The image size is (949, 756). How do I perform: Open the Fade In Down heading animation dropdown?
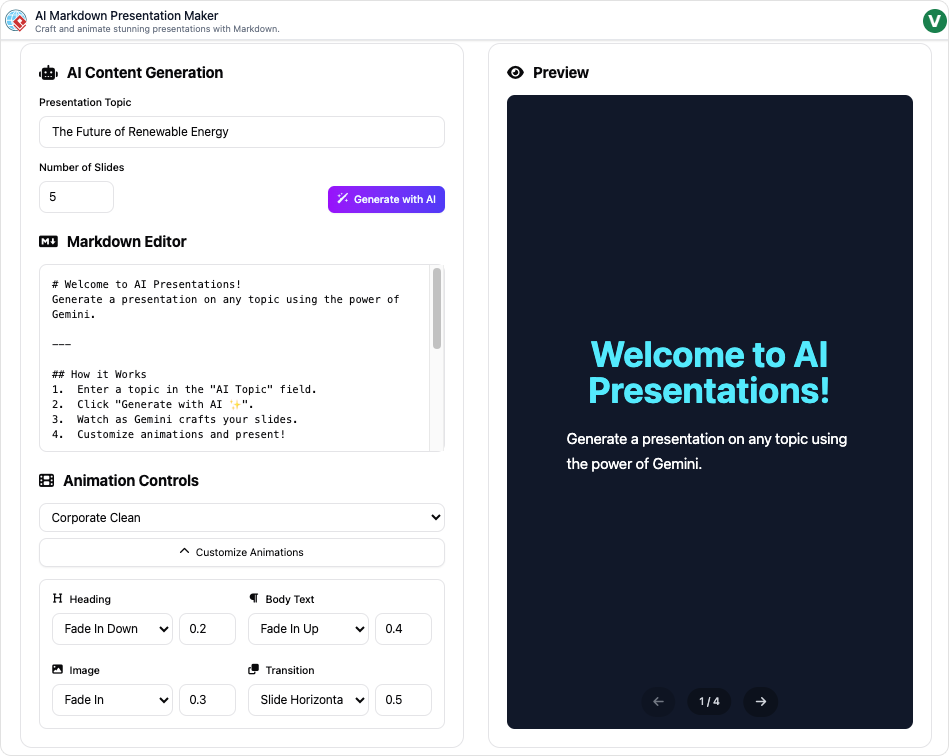pyautogui.click(x=112, y=628)
